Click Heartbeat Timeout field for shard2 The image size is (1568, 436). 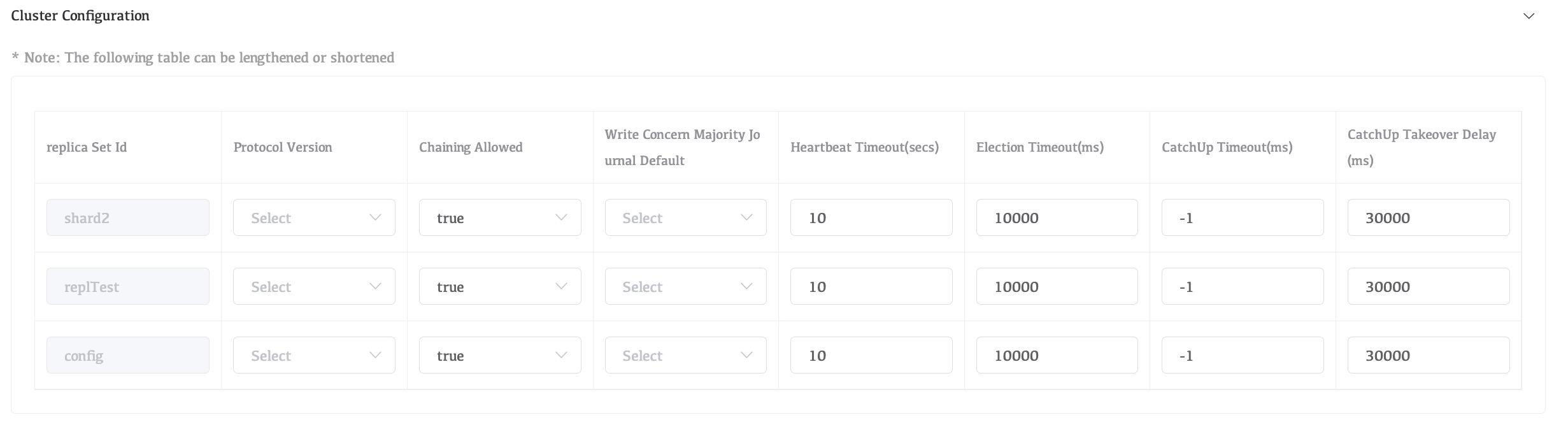[871, 217]
